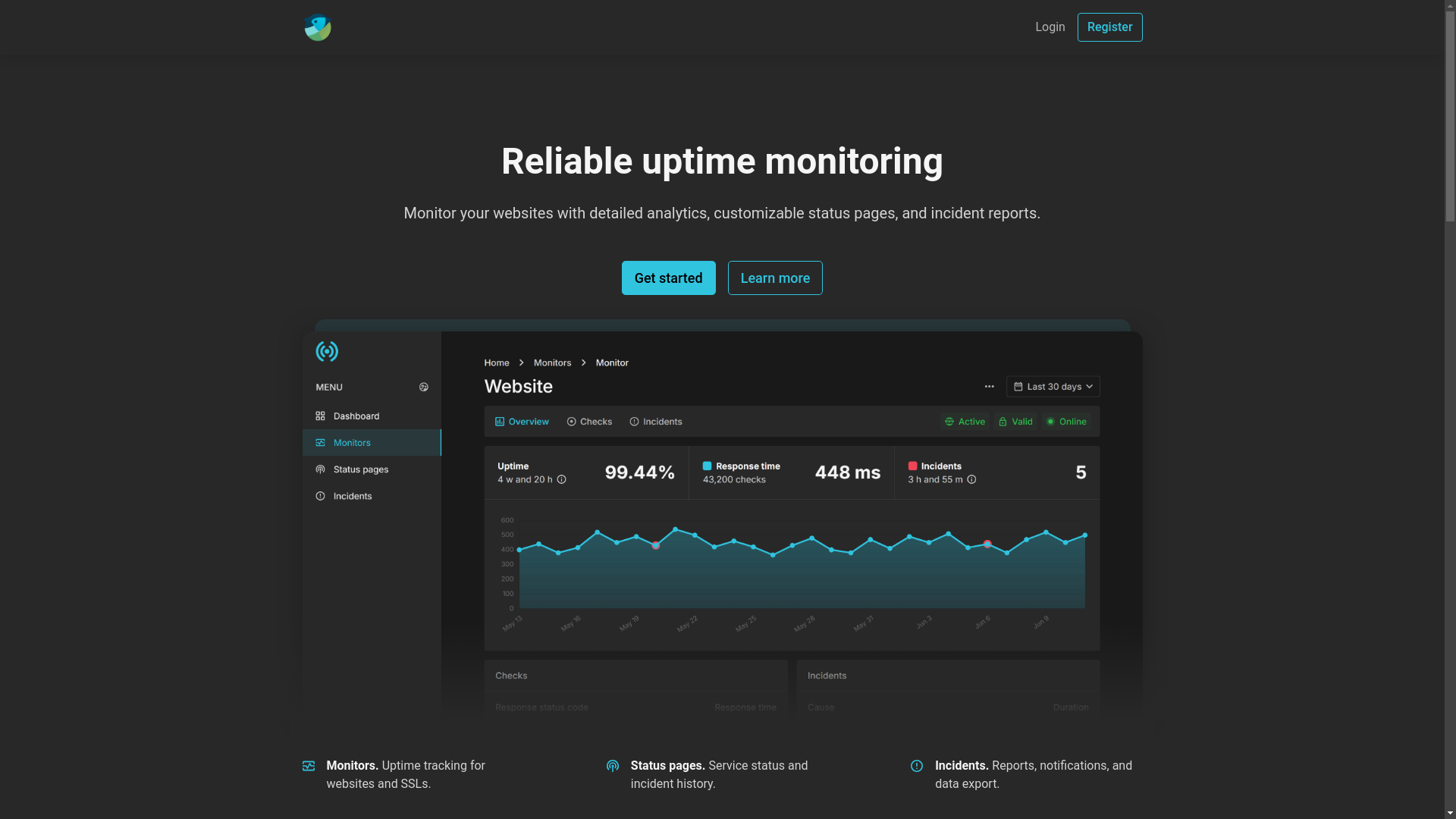The height and width of the screenshot is (819, 1456).
Task: Click the Dashboard grid icon
Action: [320, 416]
